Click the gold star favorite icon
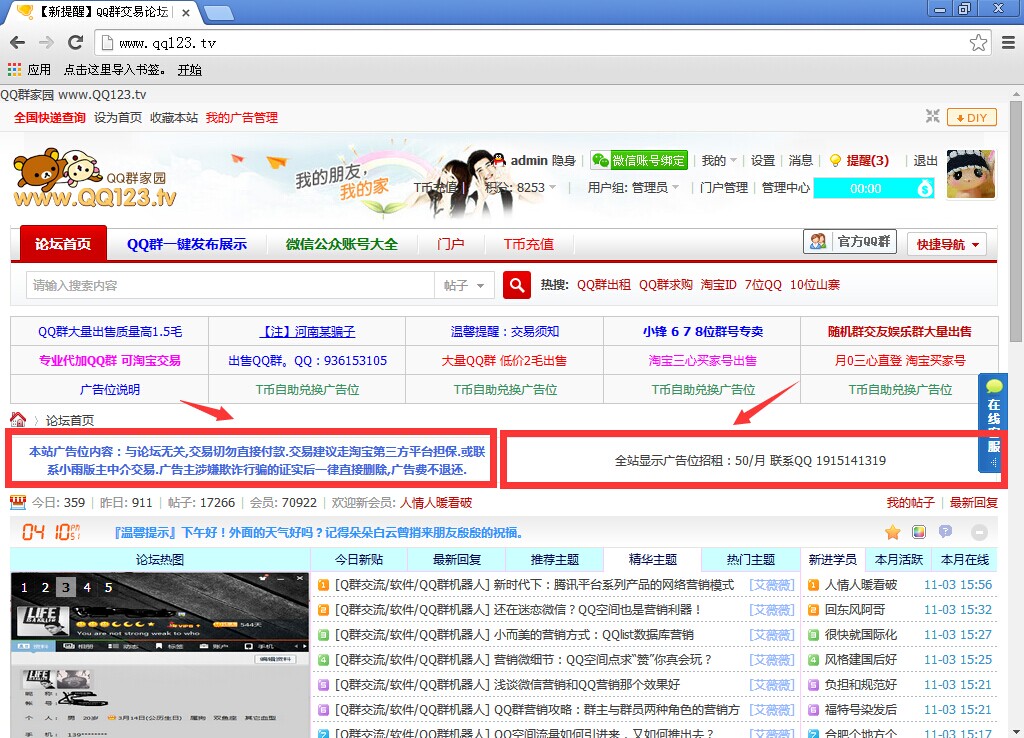Viewport: 1024px width, 738px height. 893,532
